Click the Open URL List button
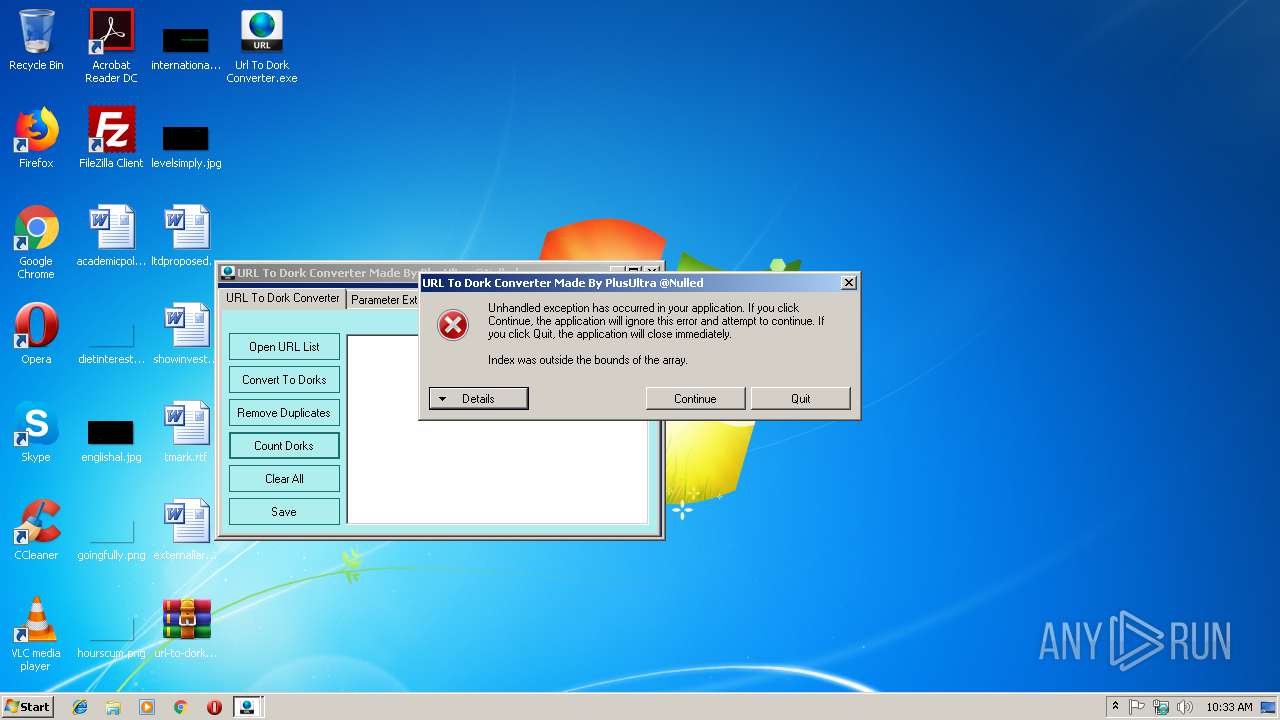The height and width of the screenshot is (720, 1280). (284, 347)
